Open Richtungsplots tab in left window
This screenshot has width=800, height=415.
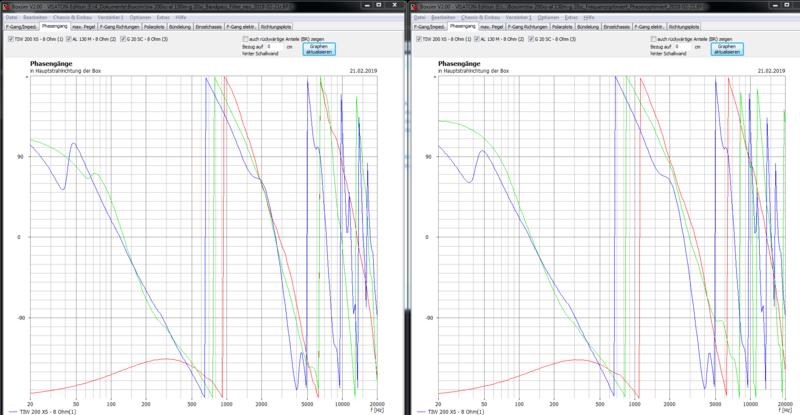[x=275, y=25]
